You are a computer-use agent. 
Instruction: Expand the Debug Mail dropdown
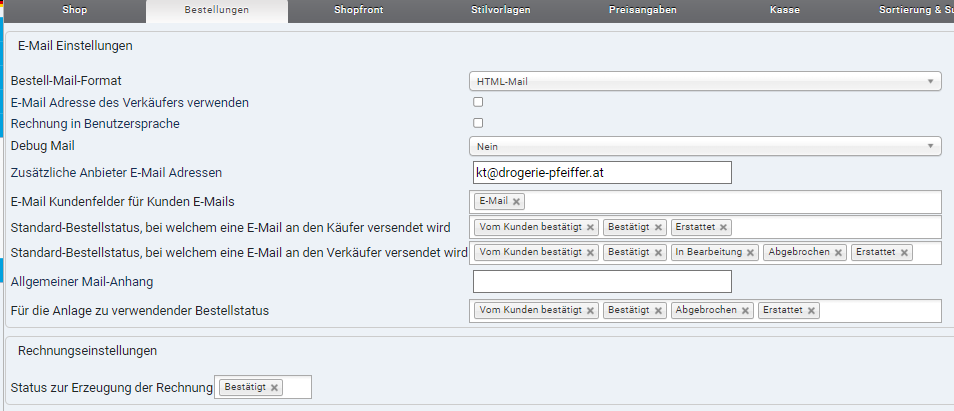[x=705, y=147]
